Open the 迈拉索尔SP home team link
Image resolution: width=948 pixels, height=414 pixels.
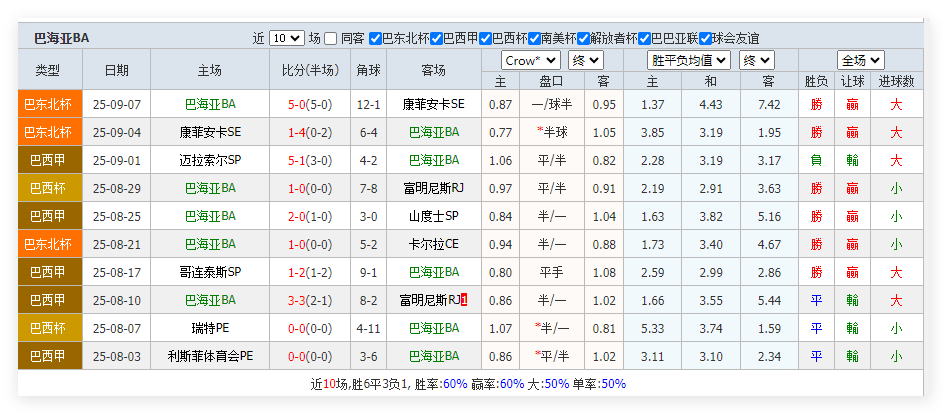point(210,160)
